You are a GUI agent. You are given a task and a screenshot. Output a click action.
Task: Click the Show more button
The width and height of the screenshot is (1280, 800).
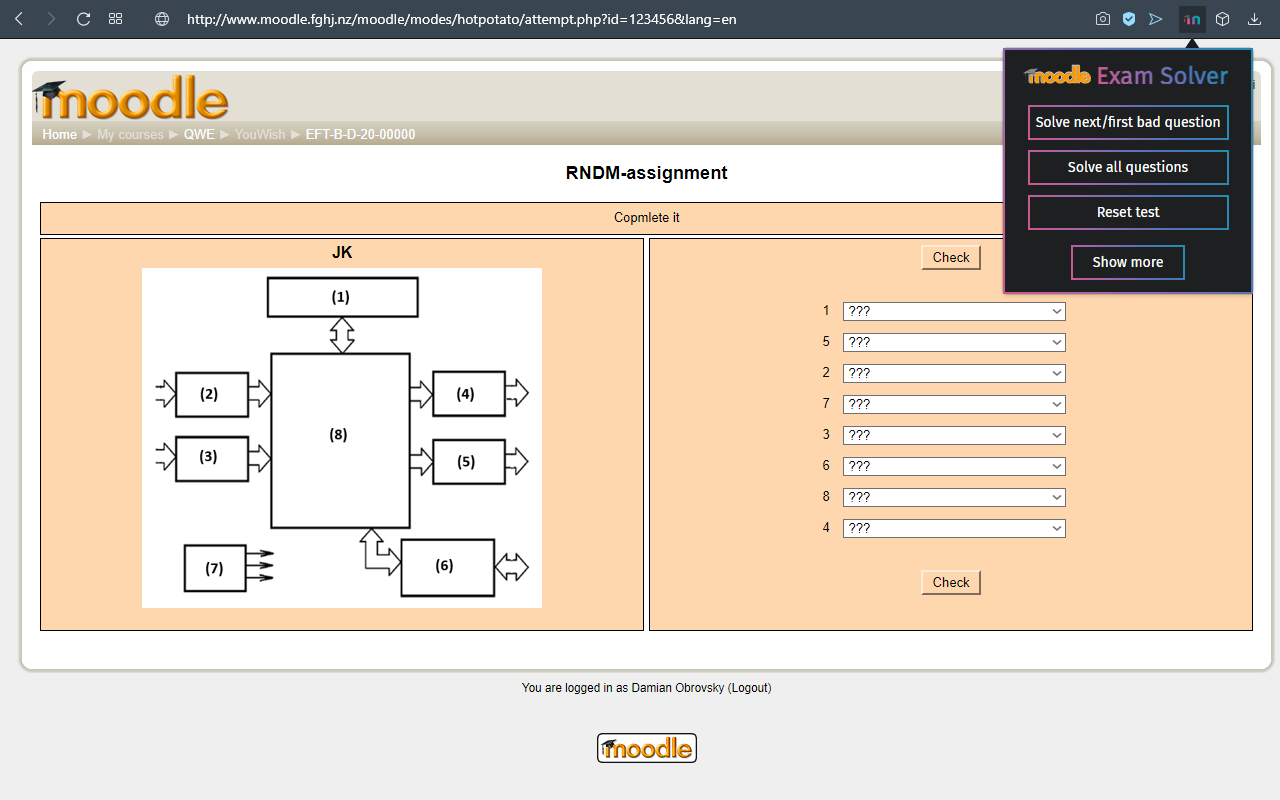pyautogui.click(x=1128, y=262)
